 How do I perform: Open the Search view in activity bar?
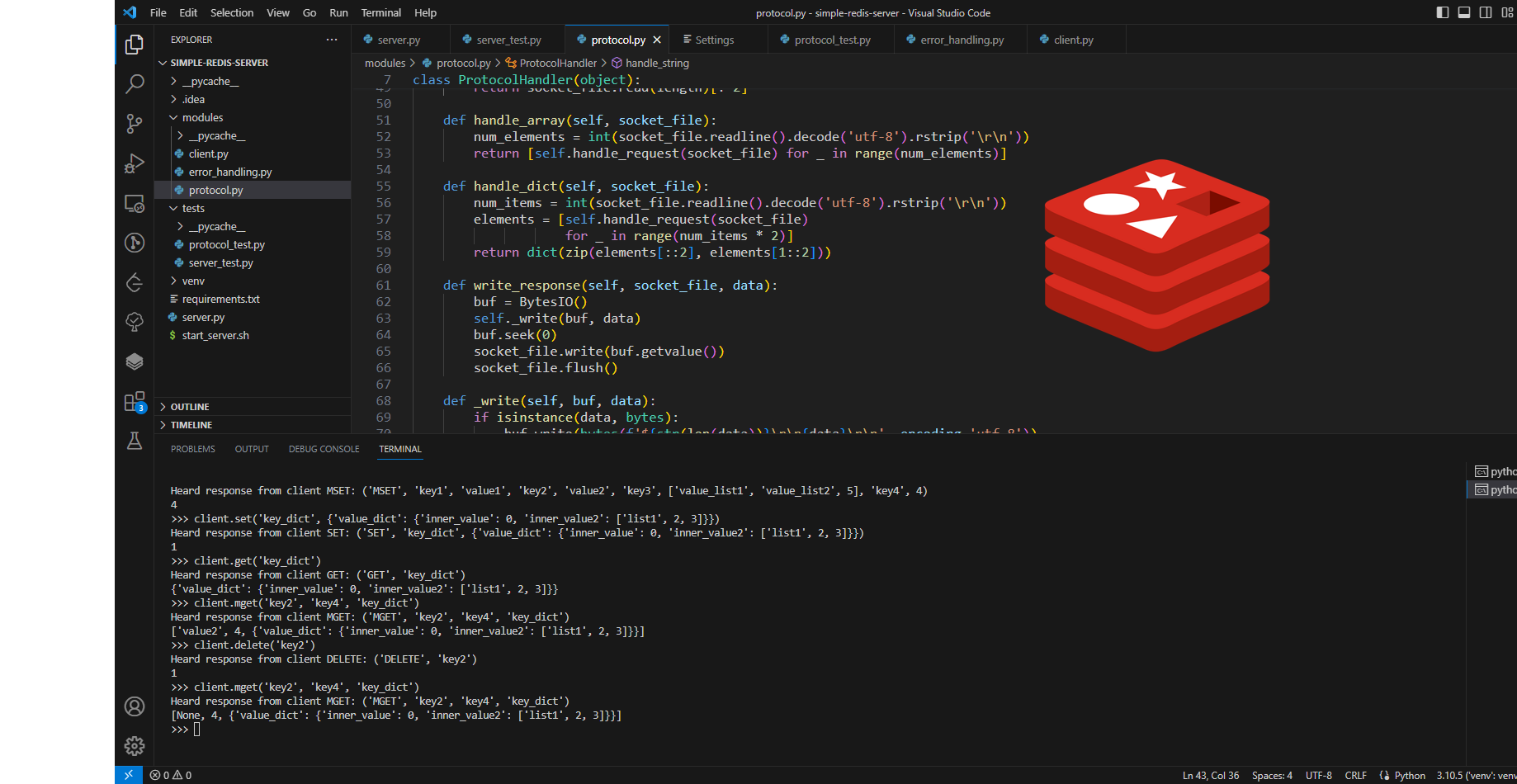134,84
